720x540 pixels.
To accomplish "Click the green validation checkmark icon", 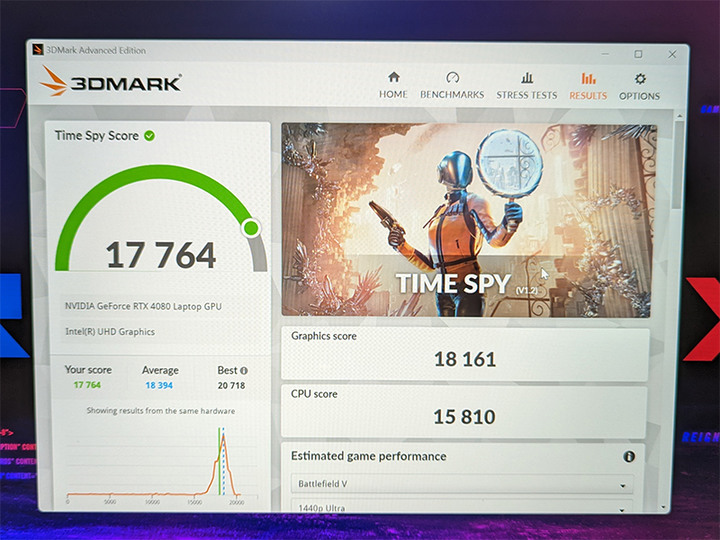I will tap(149, 136).
